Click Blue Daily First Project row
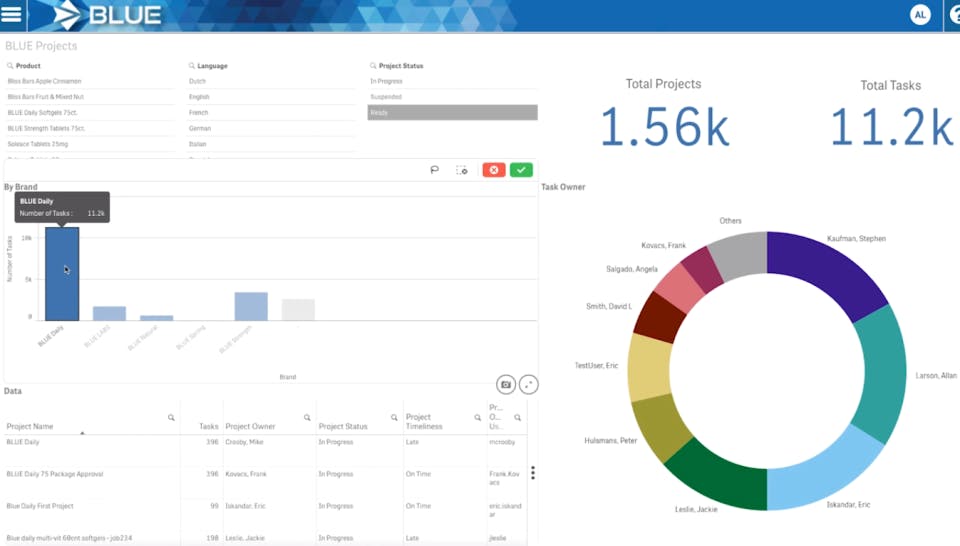The image size is (960, 546). [x=40, y=506]
